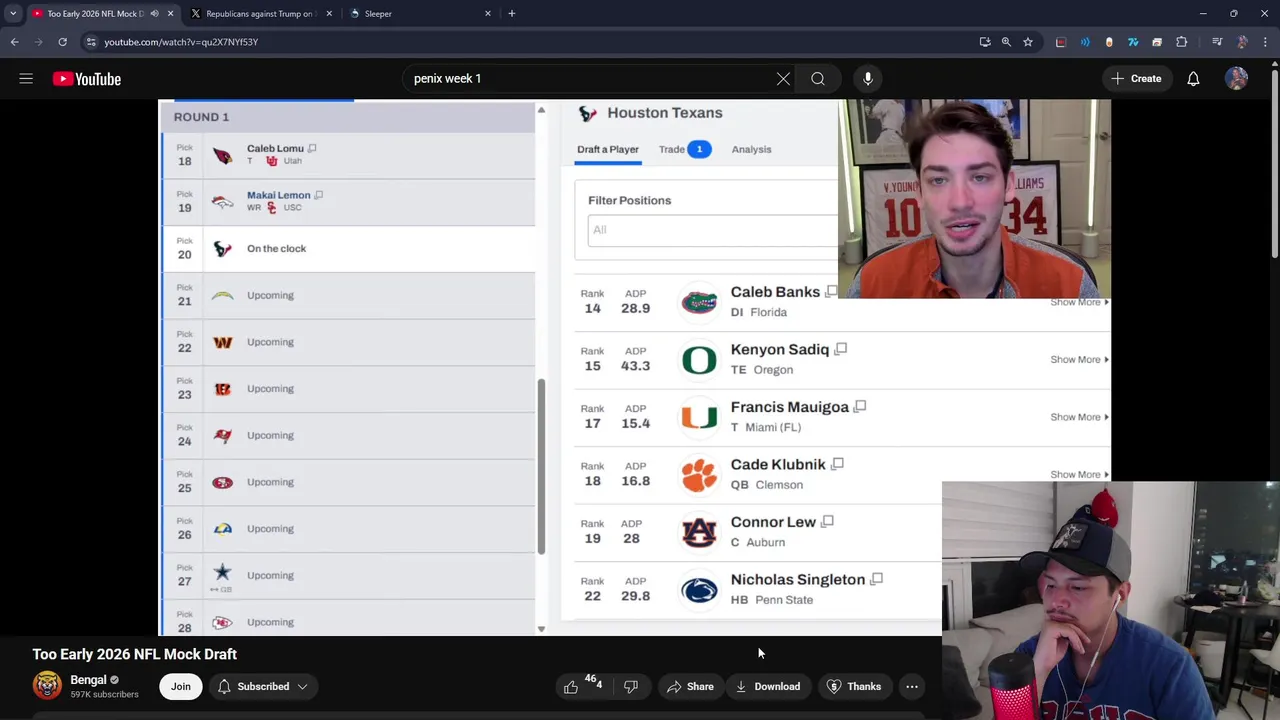The image size is (1280, 720).
Task: Expand the Subscribed notification dropdown
Action: coord(302,687)
